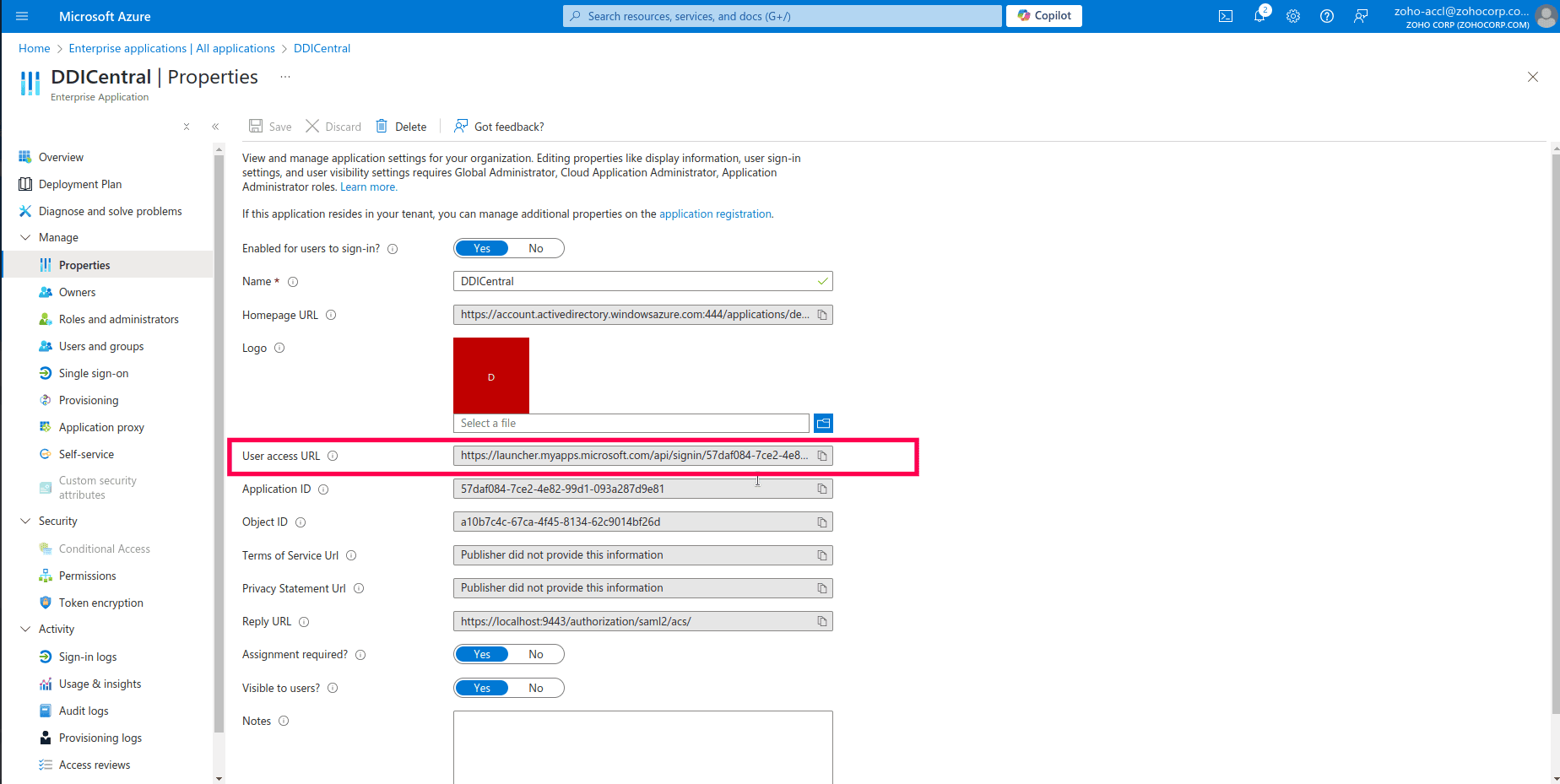This screenshot has height=784, width=1560.
Task: Set Enabled for users to sign-in to No
Action: 536,248
